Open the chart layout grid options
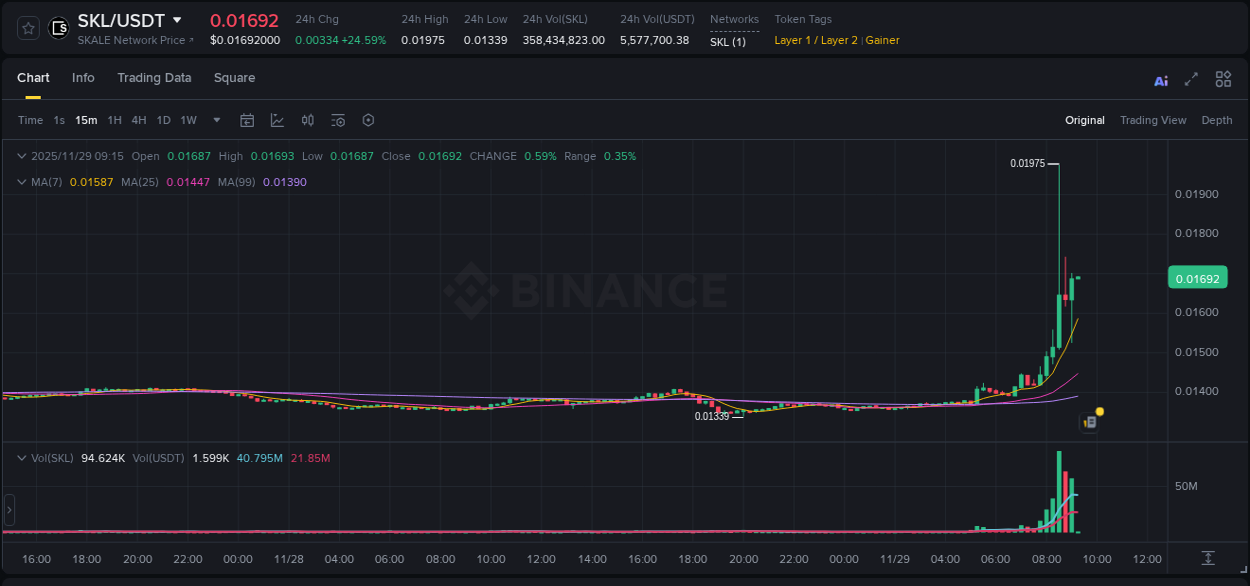 [x=1223, y=79]
